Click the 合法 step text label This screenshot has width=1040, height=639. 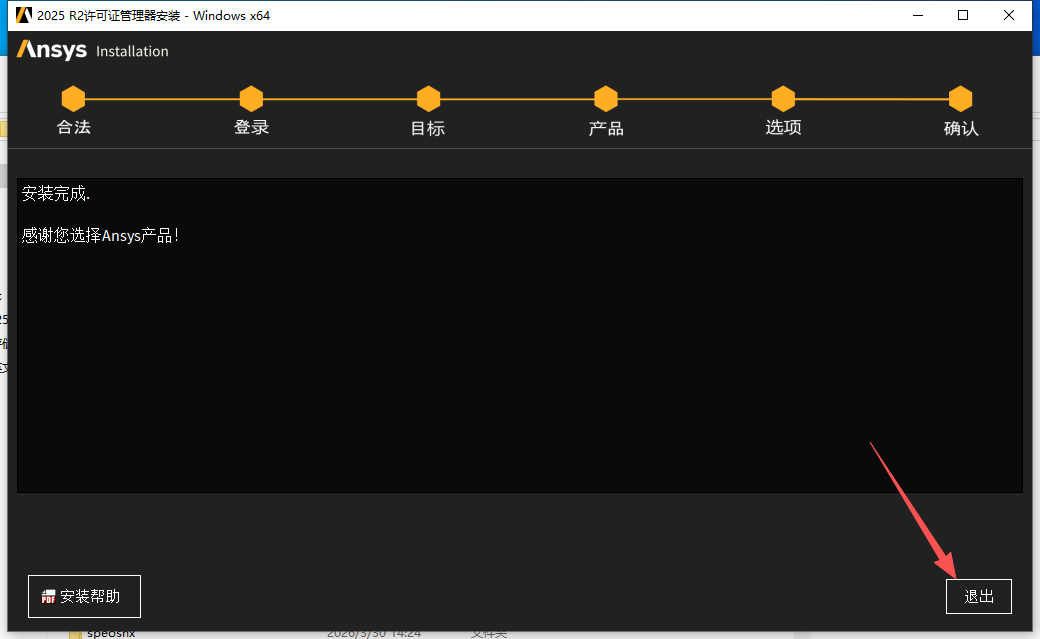[x=73, y=128]
